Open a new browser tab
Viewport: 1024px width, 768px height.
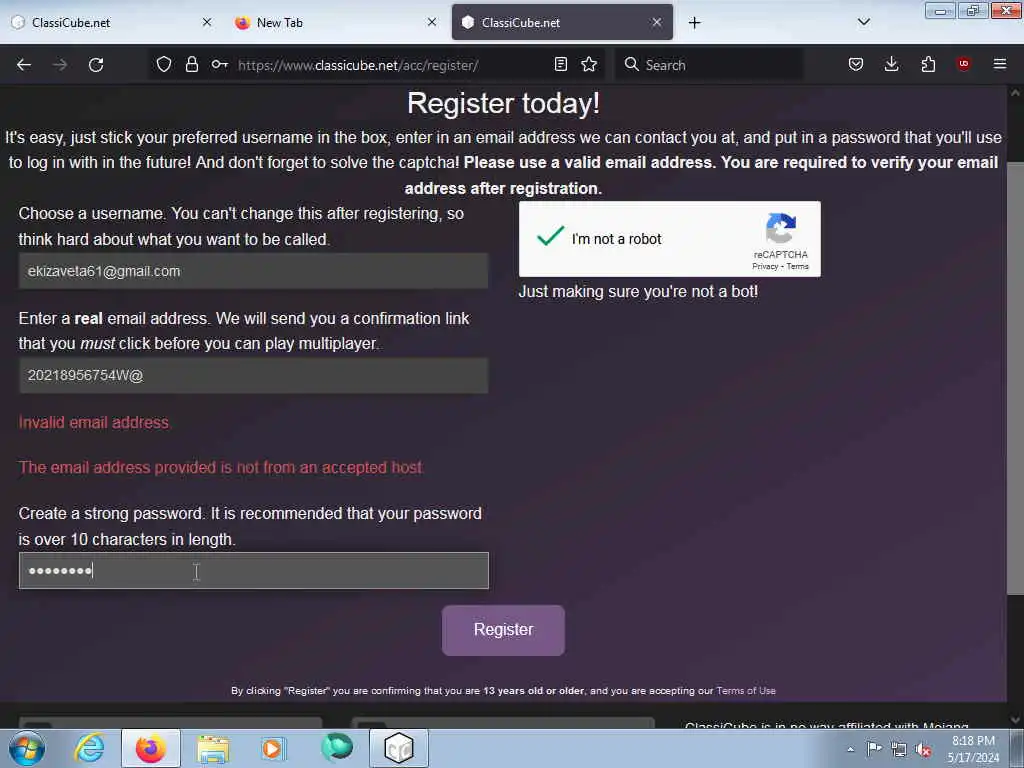[694, 23]
